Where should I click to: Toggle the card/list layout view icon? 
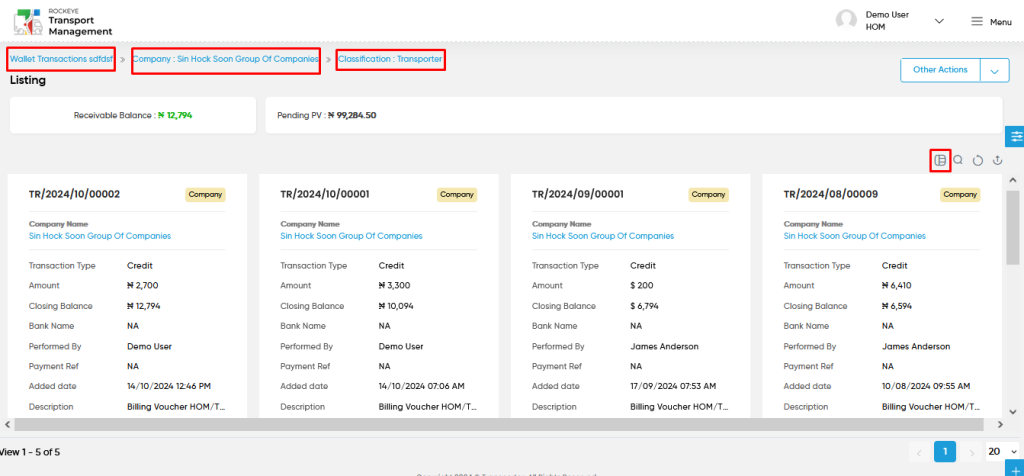940,161
